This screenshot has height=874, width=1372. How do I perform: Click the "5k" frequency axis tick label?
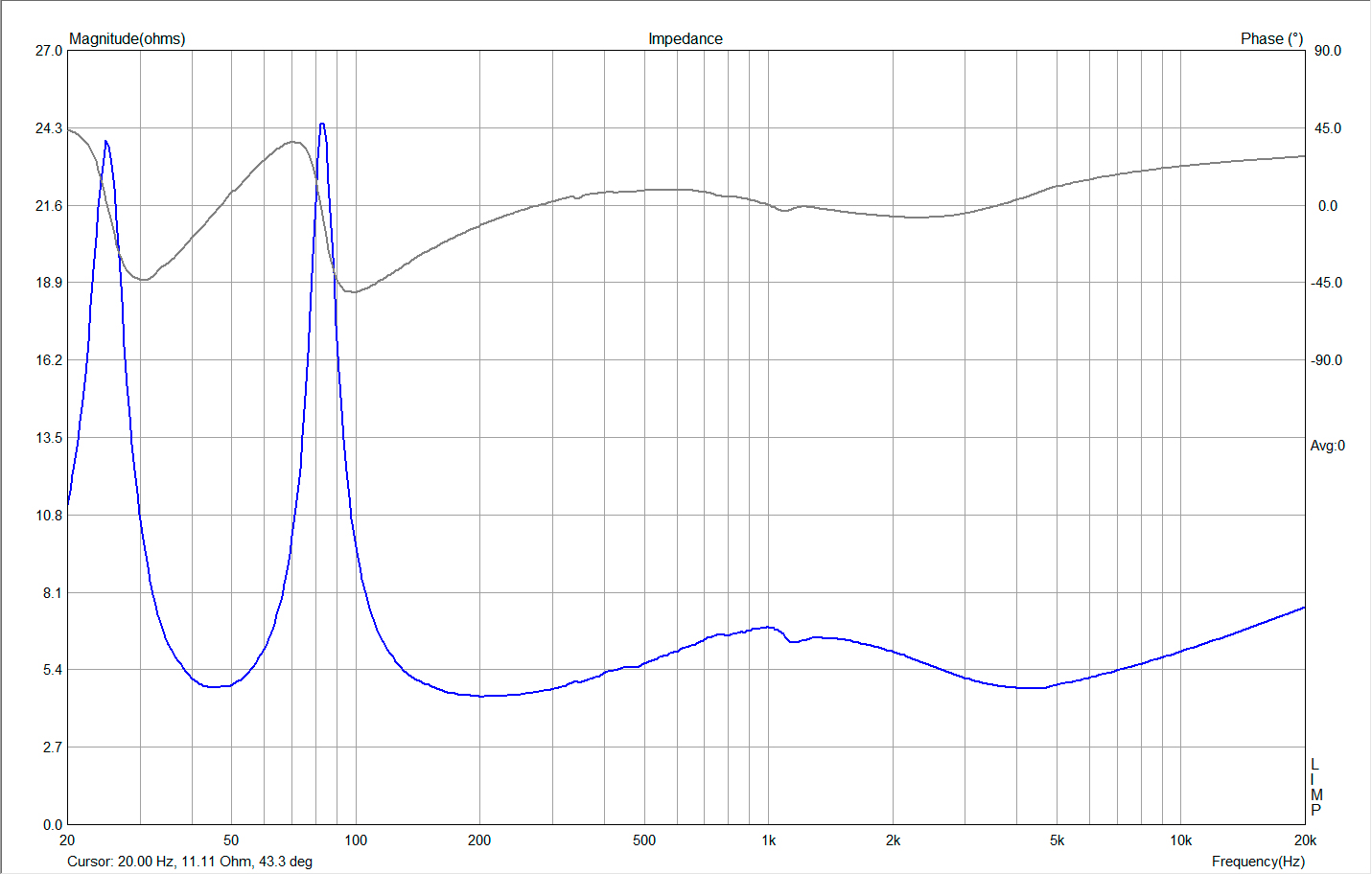(1057, 840)
